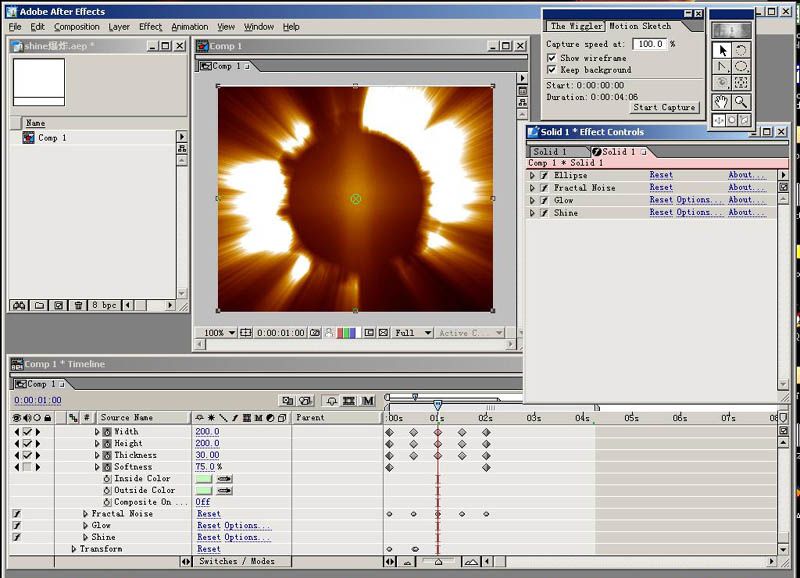Screen dimensions: 800x578
Task: Click Switches / Modes button in Timeline
Action: (237, 561)
